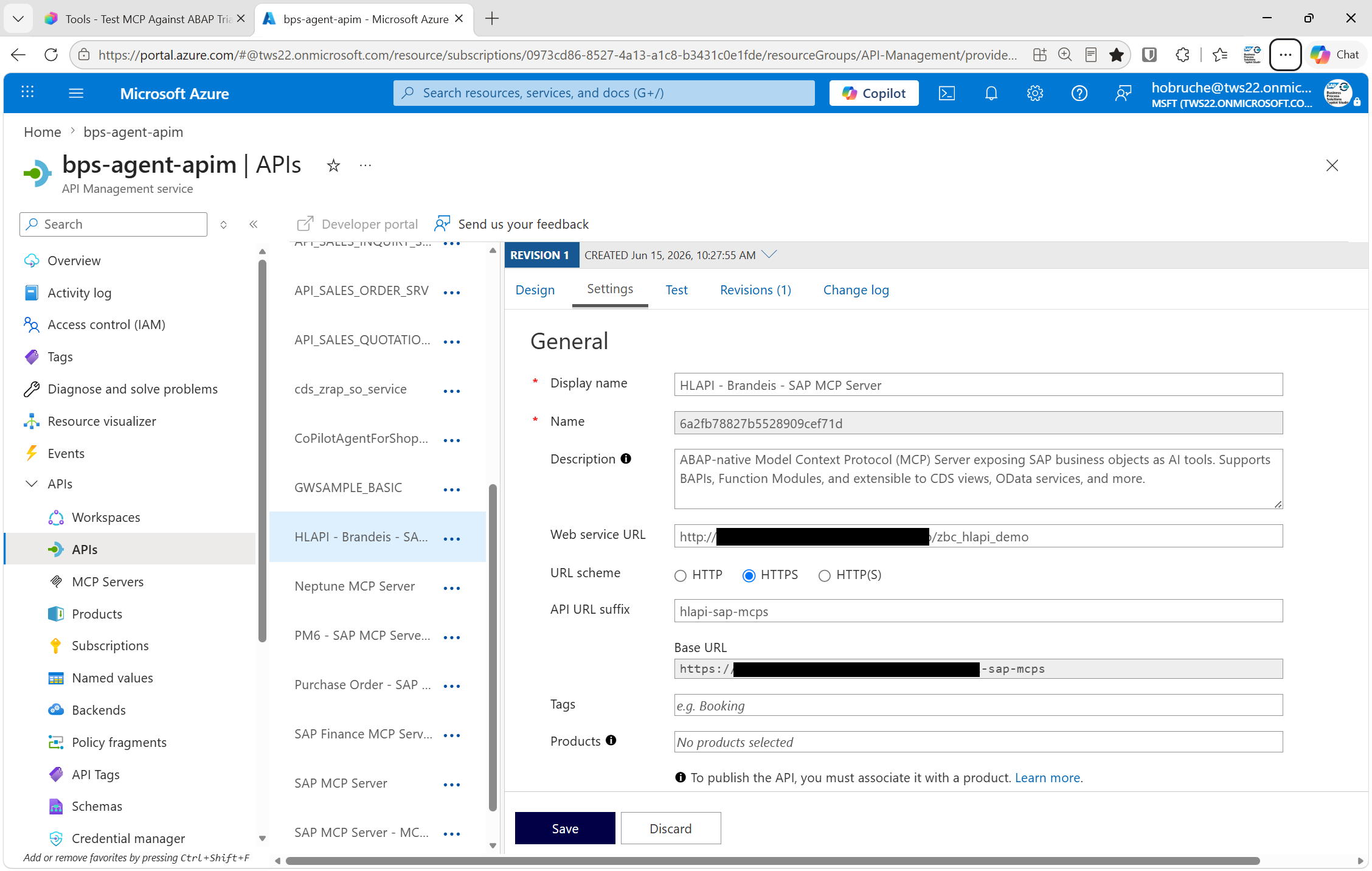Click the API list vertical scrollbar
The height and width of the screenshot is (871, 1372).
(x=493, y=648)
